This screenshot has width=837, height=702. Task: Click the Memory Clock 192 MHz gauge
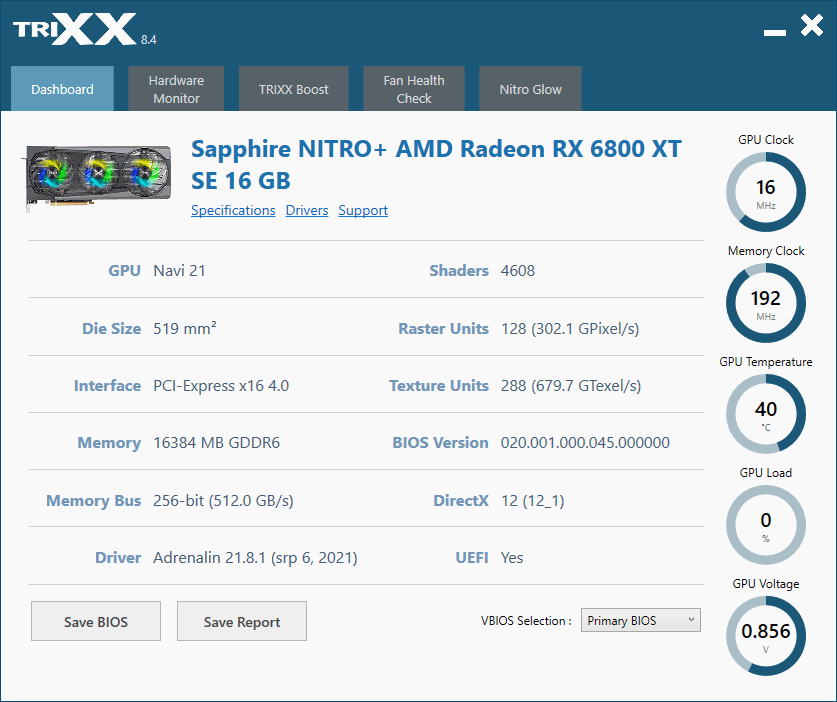pos(765,303)
